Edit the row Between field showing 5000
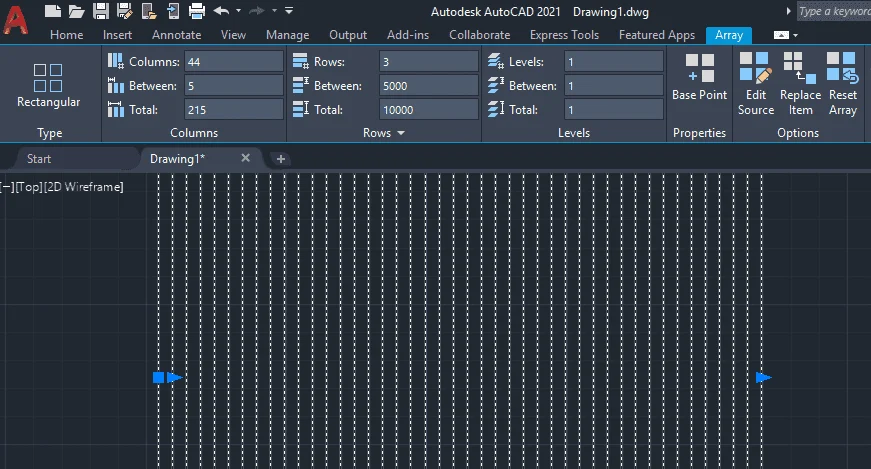This screenshot has width=871, height=469. click(x=428, y=86)
